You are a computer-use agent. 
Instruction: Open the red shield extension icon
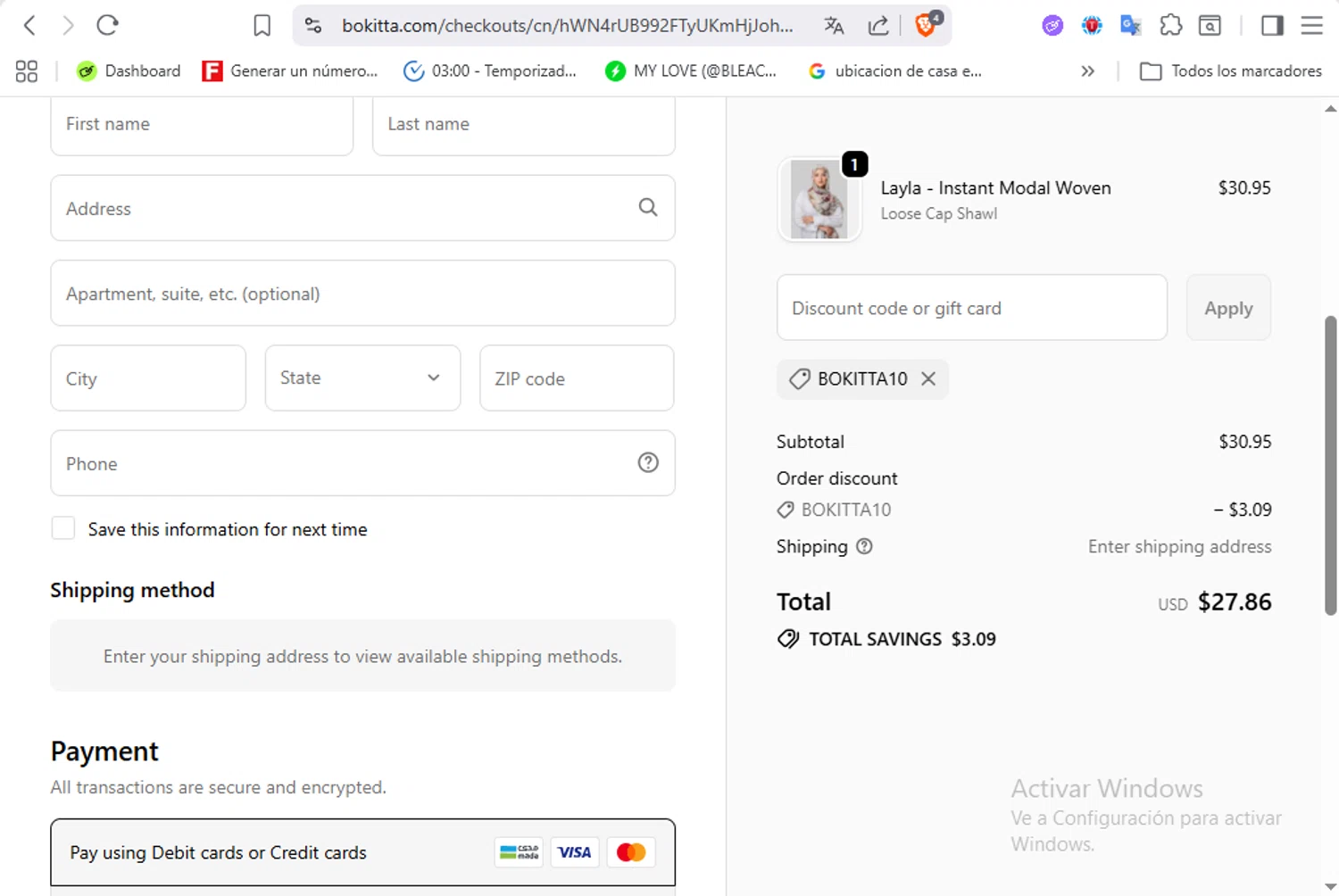[1092, 26]
